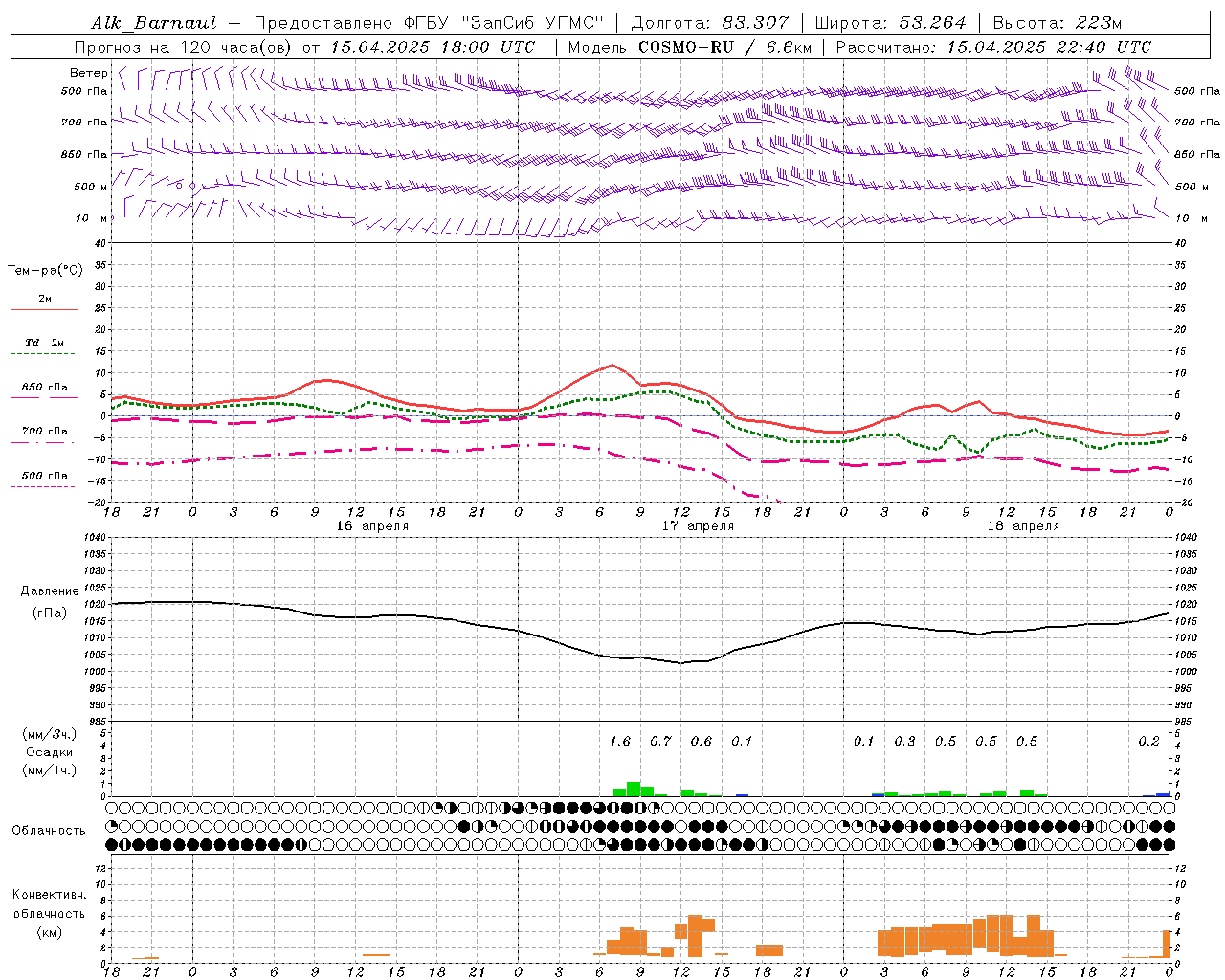Click the left-side 500 м wind level label
This screenshot has width=1225, height=980.
(x=92, y=187)
